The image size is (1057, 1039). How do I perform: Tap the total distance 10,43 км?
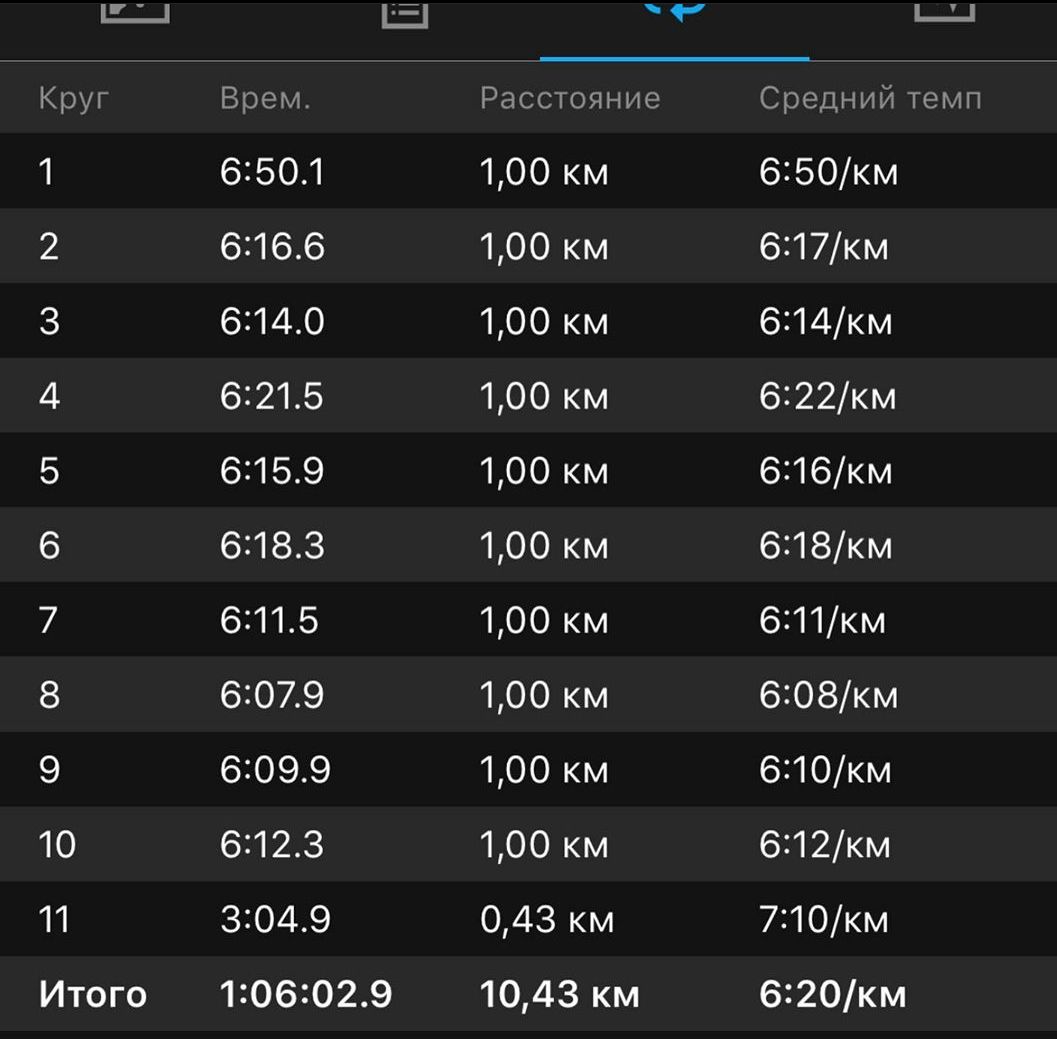pyautogui.click(x=559, y=994)
